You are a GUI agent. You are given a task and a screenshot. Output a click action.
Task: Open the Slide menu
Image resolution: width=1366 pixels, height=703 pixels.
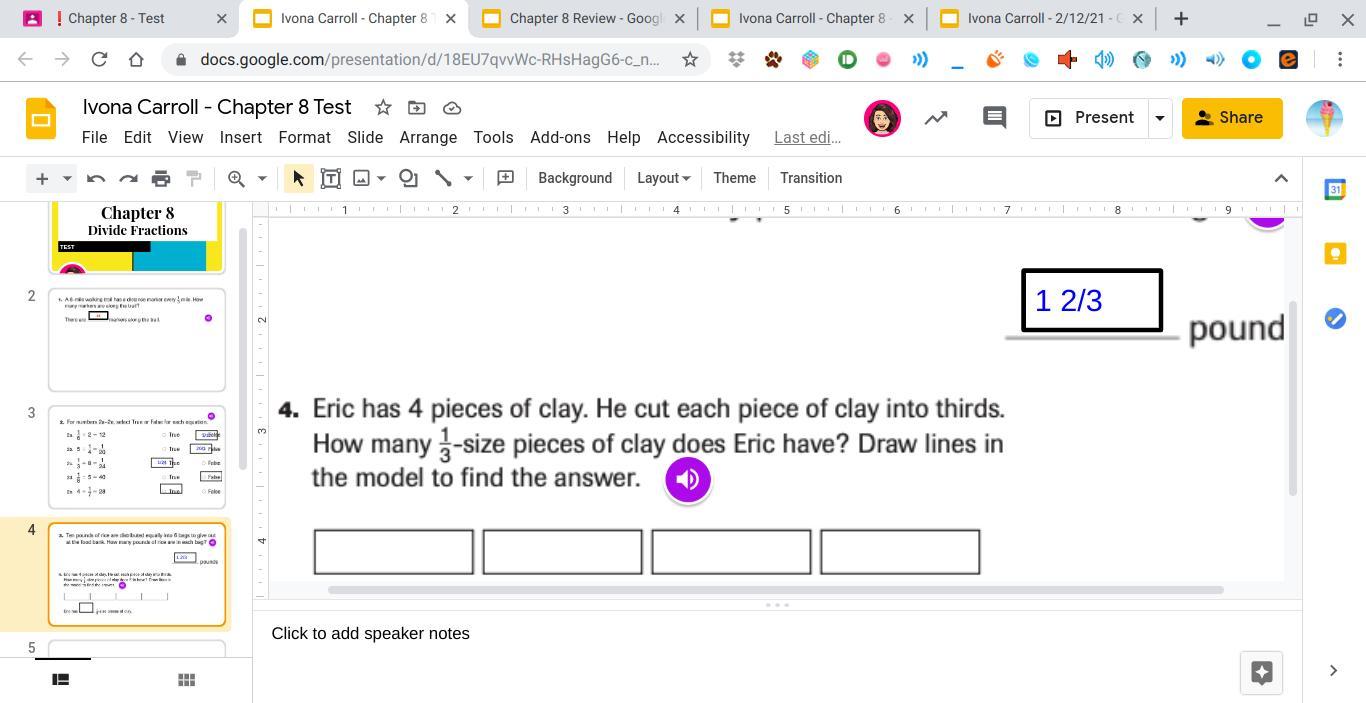[x=365, y=137]
